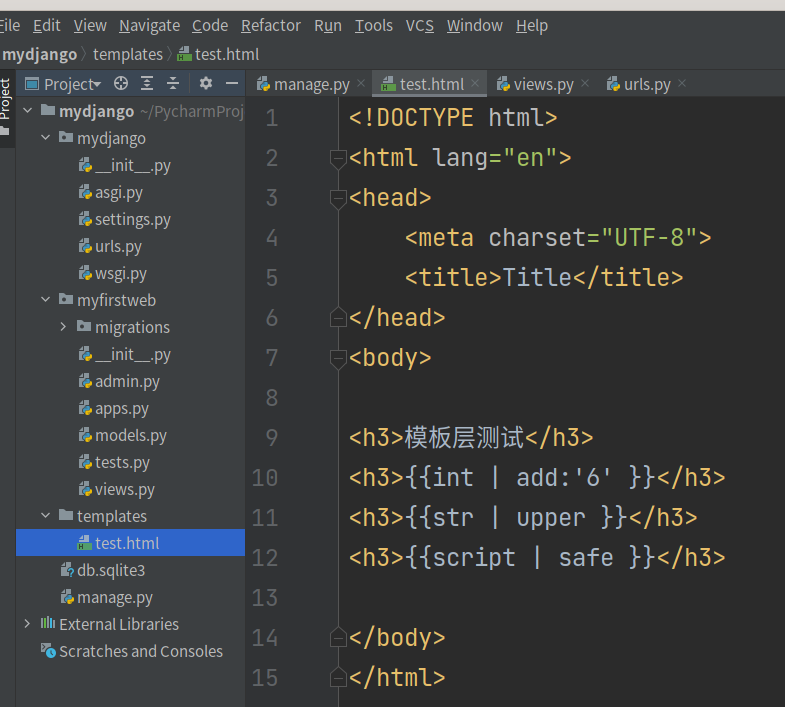Click the Expand All icon in Project panel
Image resolution: width=785 pixels, height=707 pixels.
coord(147,84)
